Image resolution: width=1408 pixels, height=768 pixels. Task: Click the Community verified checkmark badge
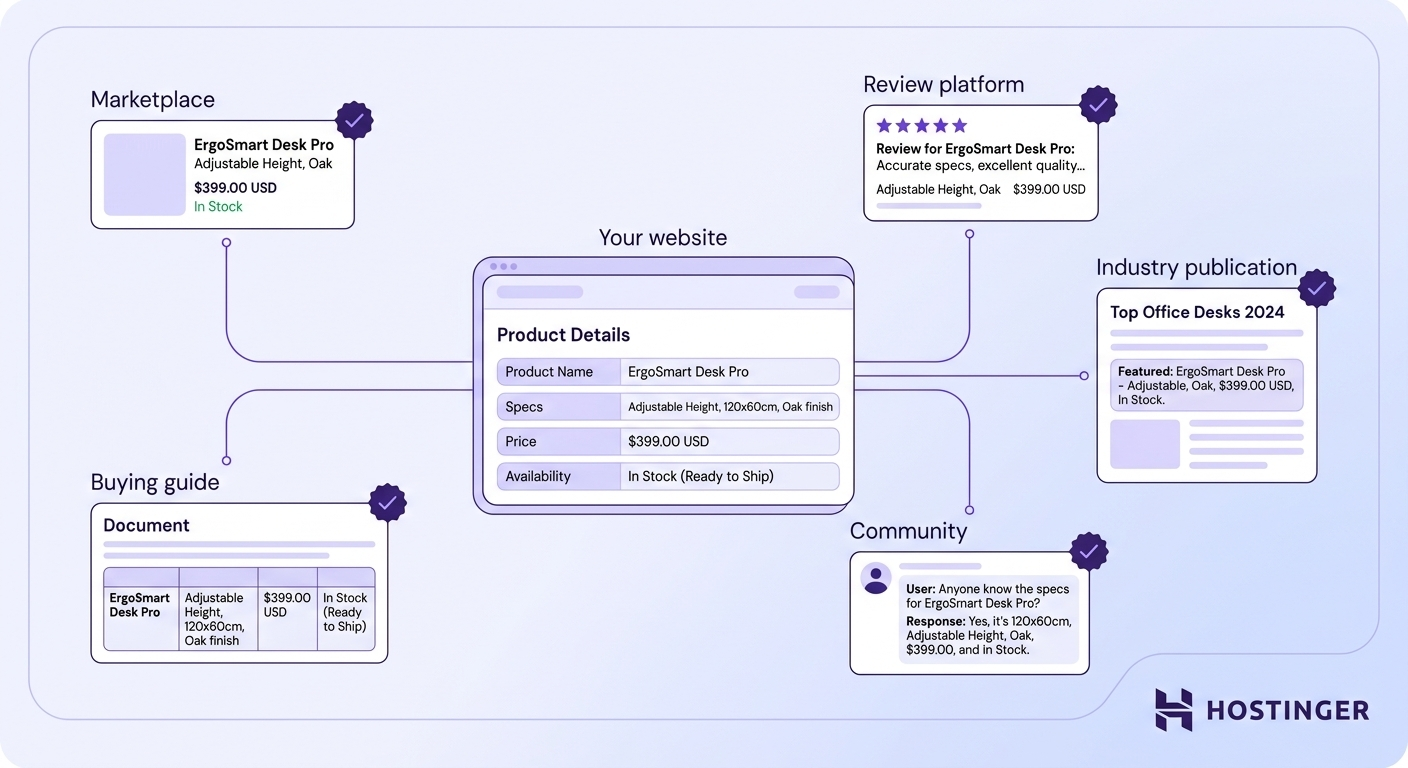tap(1089, 551)
